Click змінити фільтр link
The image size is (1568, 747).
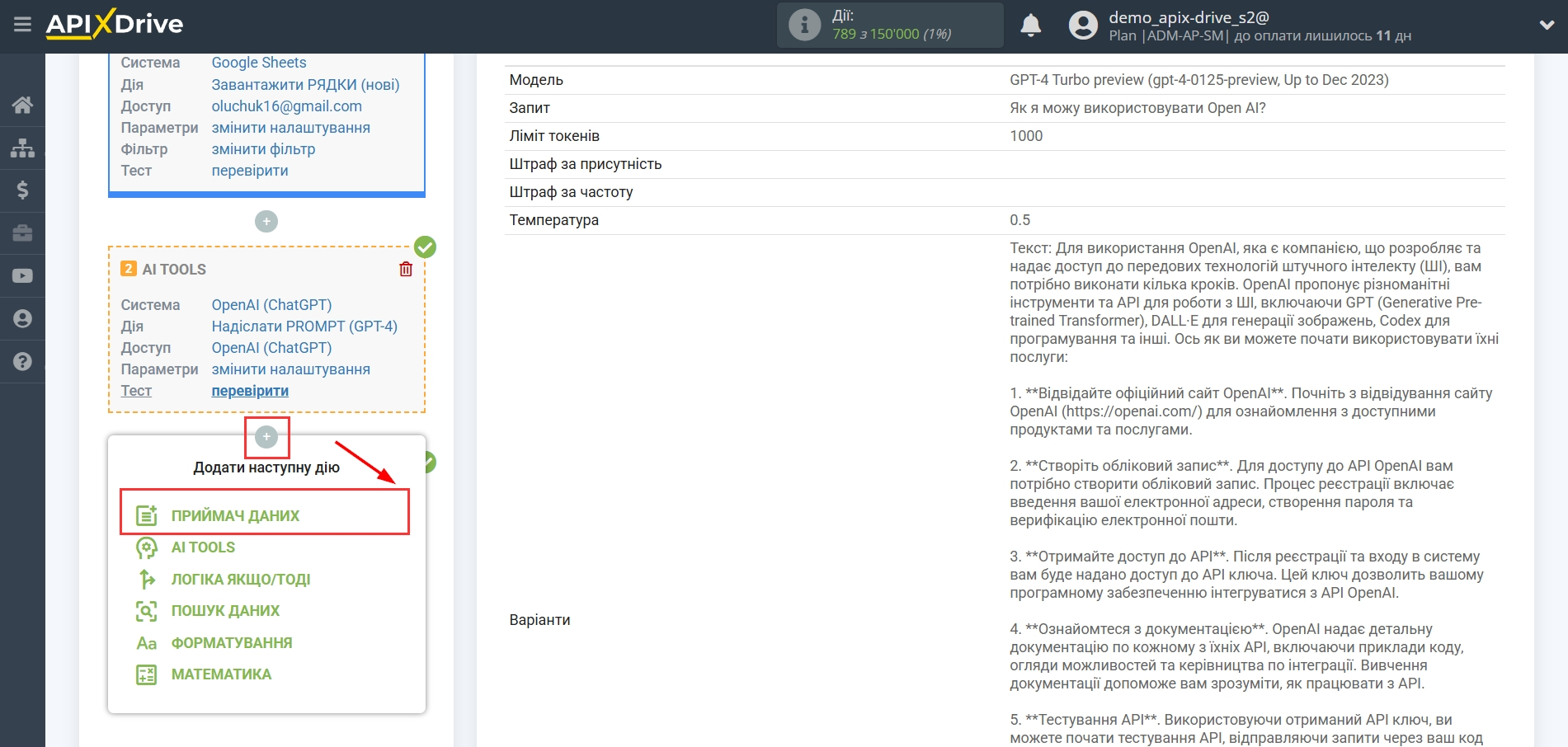point(263,149)
